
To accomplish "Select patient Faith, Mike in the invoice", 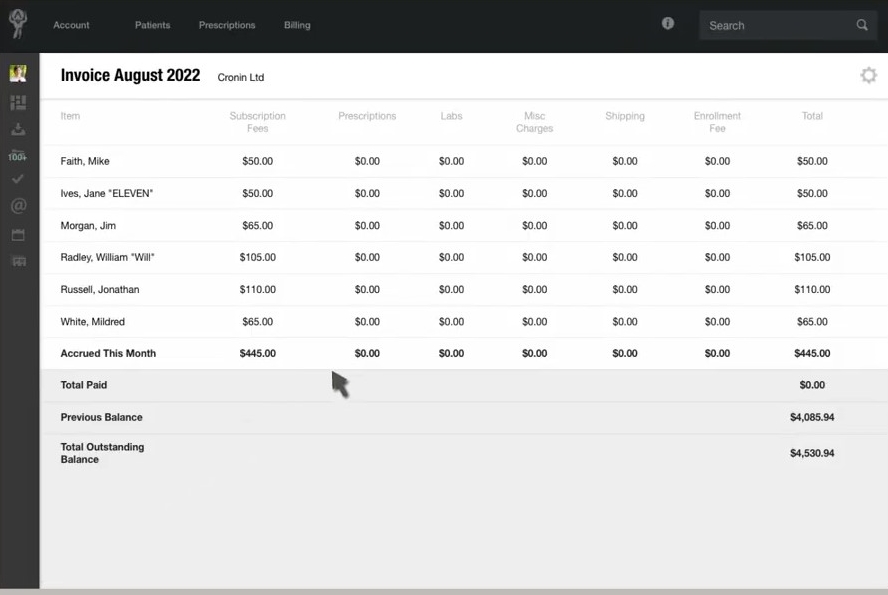I will 85,161.
